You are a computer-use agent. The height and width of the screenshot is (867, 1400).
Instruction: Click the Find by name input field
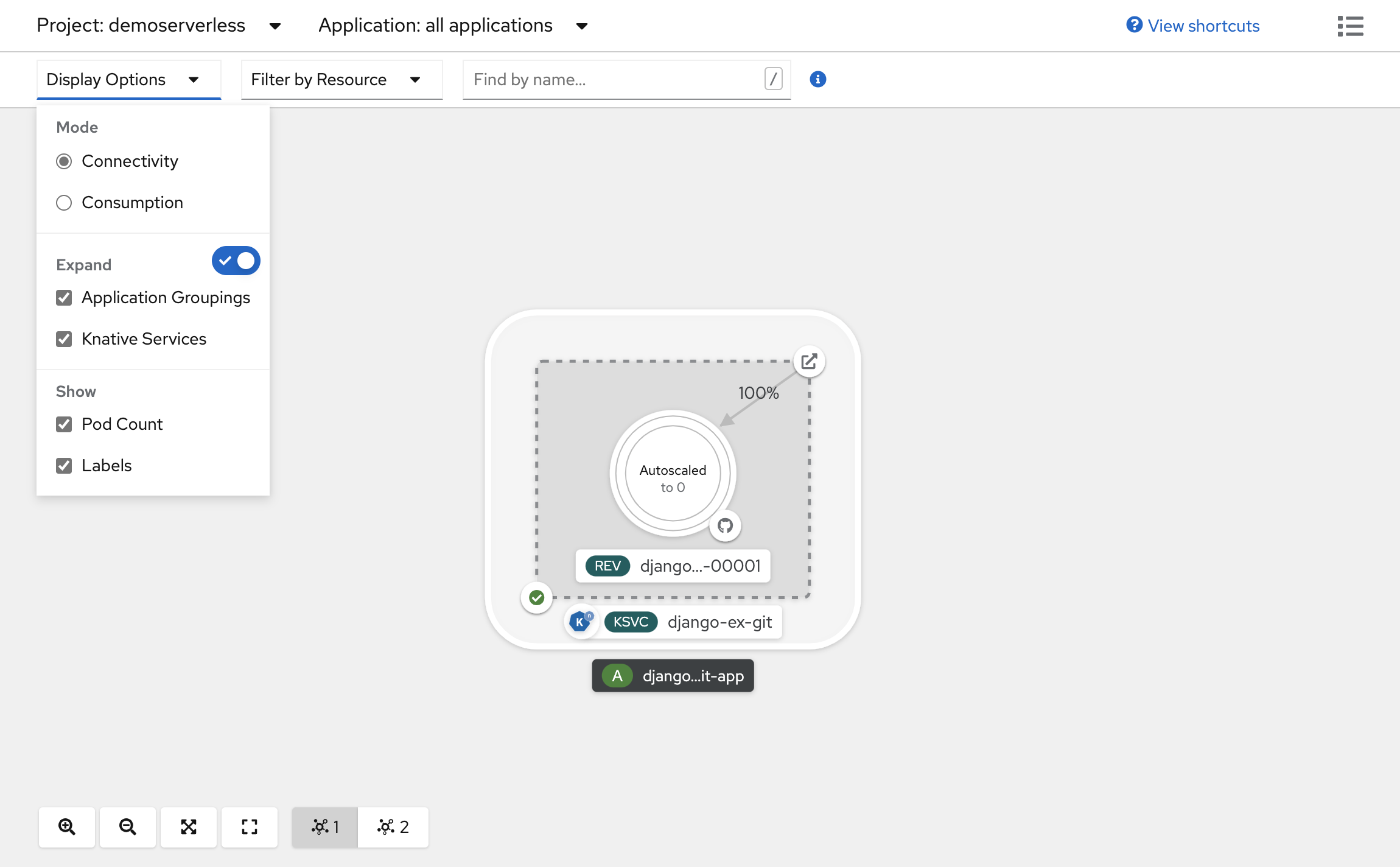[x=615, y=79]
